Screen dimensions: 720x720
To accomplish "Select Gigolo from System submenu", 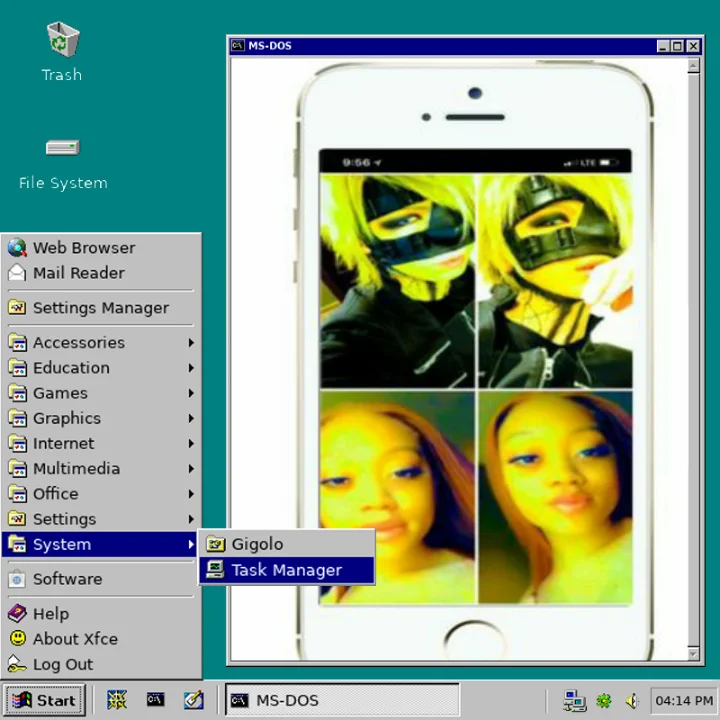I will click(x=287, y=544).
